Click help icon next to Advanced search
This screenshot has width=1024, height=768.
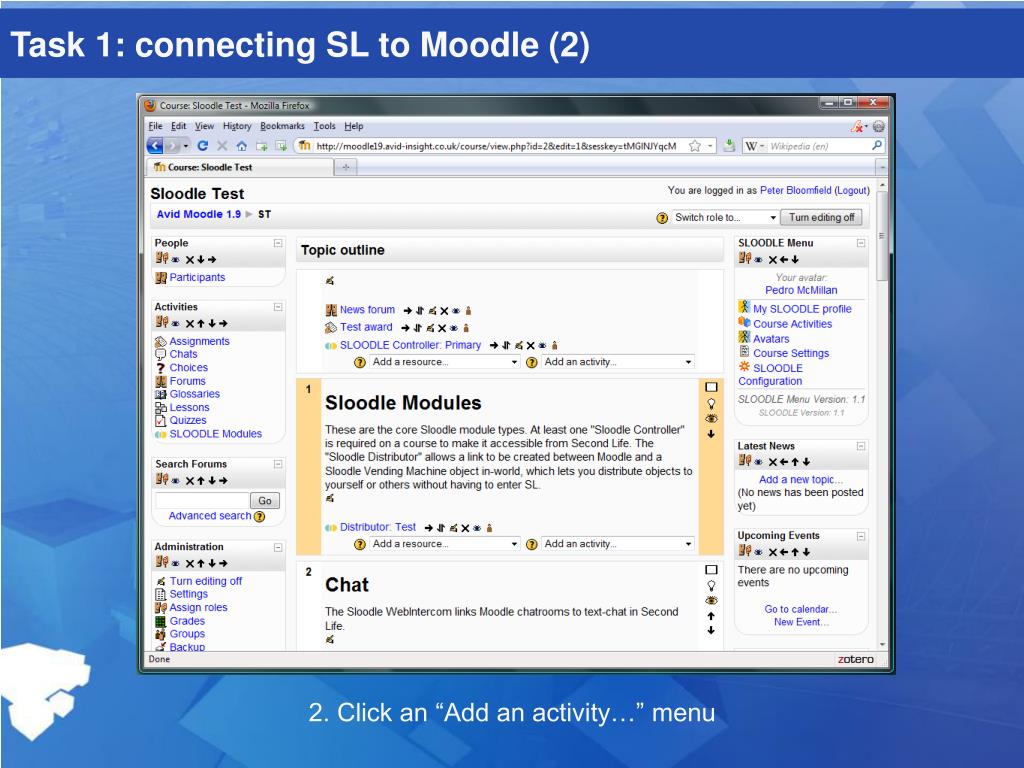(x=260, y=517)
